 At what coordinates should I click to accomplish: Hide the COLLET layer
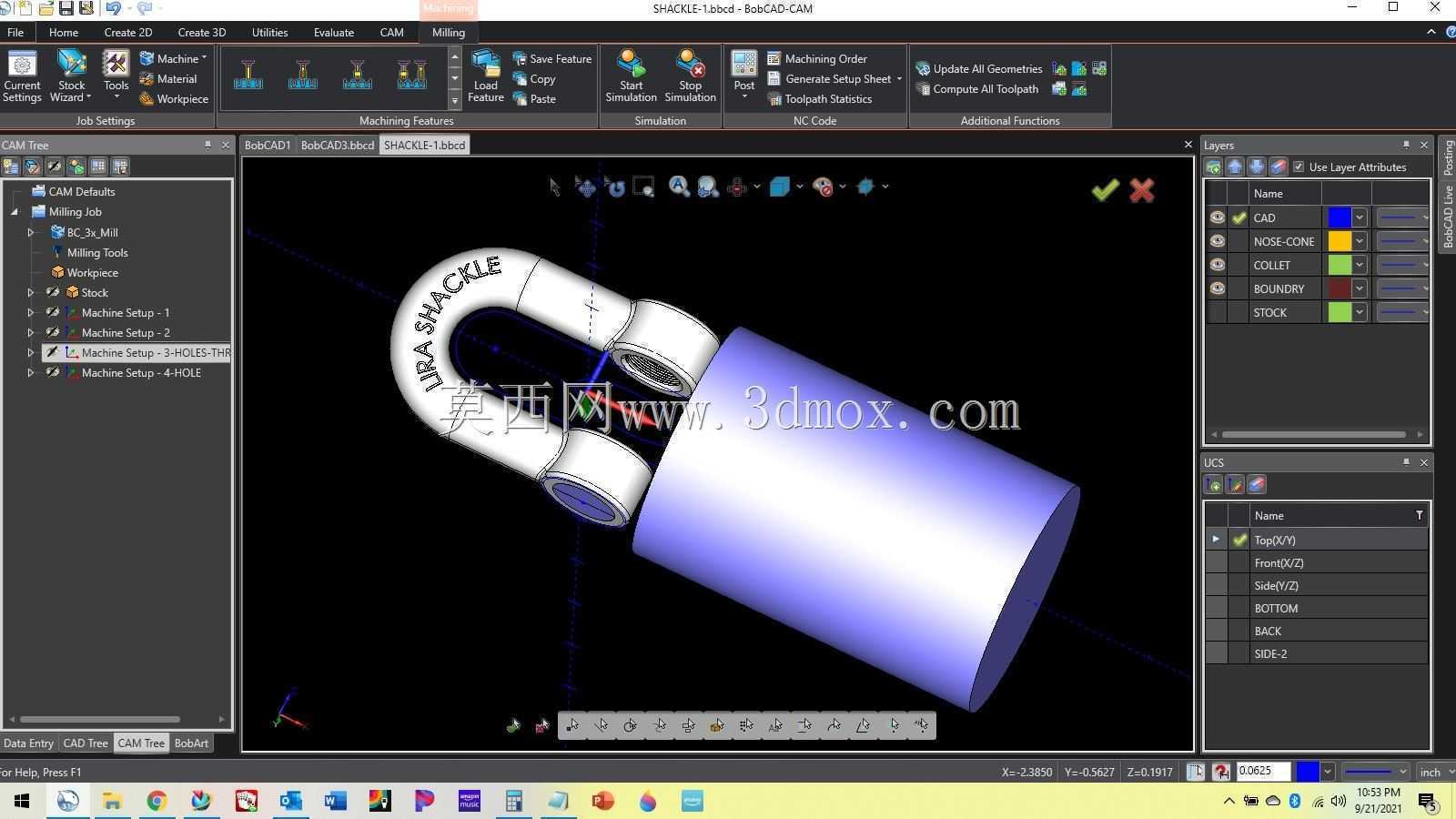1217,265
